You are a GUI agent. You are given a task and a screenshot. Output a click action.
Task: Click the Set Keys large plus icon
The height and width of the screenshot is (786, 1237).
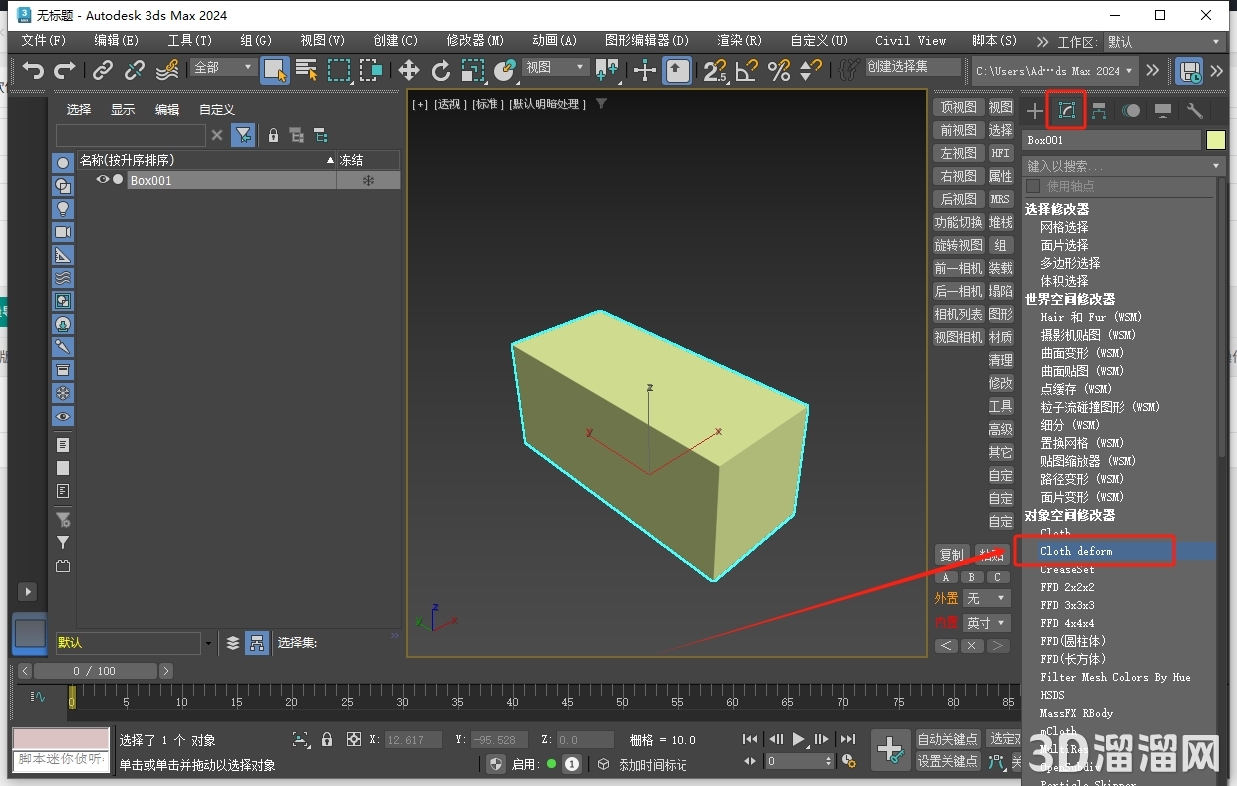(890, 750)
